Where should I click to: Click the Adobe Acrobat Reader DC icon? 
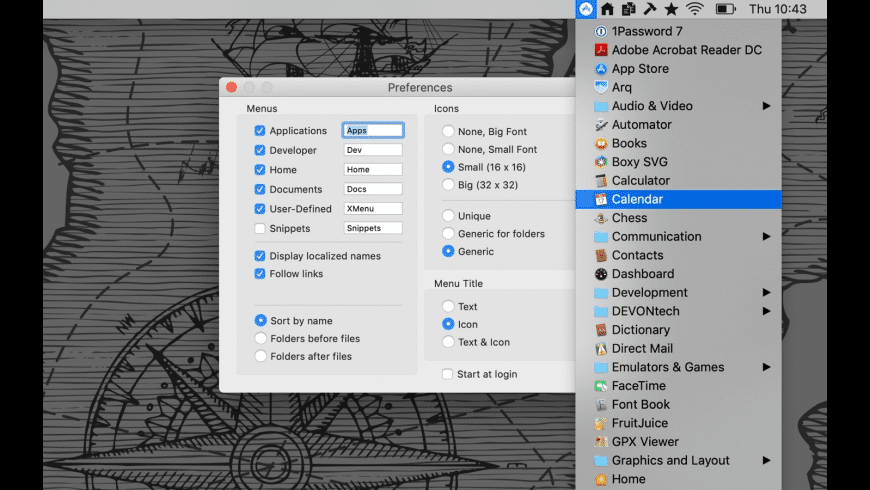(601, 50)
